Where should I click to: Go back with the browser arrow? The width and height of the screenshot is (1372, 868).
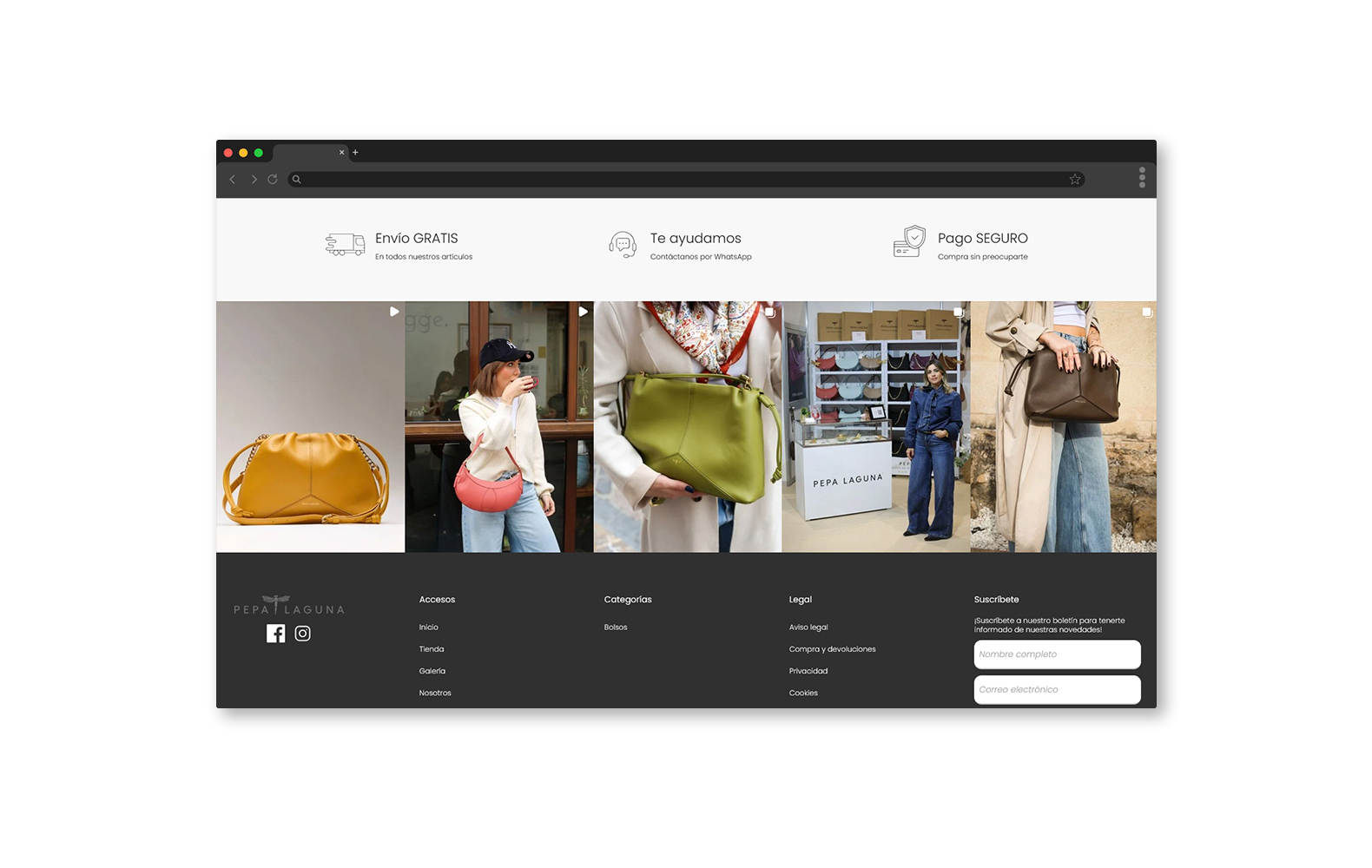[x=233, y=180]
